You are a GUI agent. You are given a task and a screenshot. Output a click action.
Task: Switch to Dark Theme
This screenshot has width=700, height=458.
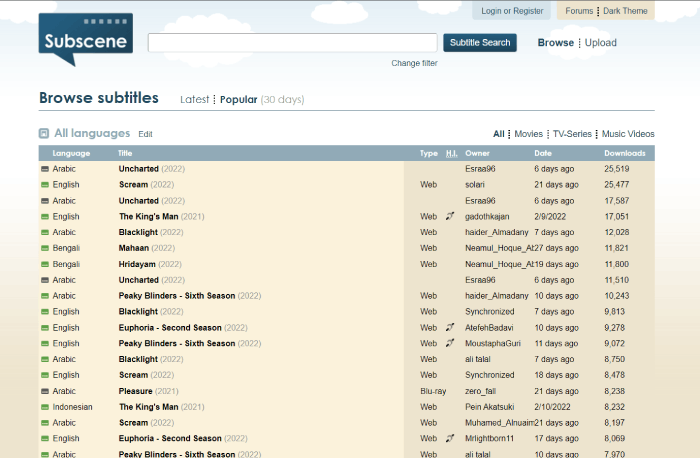point(625,11)
